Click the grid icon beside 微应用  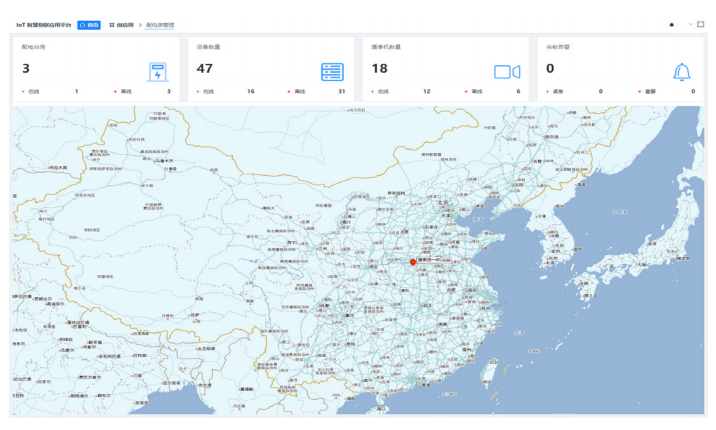click(x=112, y=24)
